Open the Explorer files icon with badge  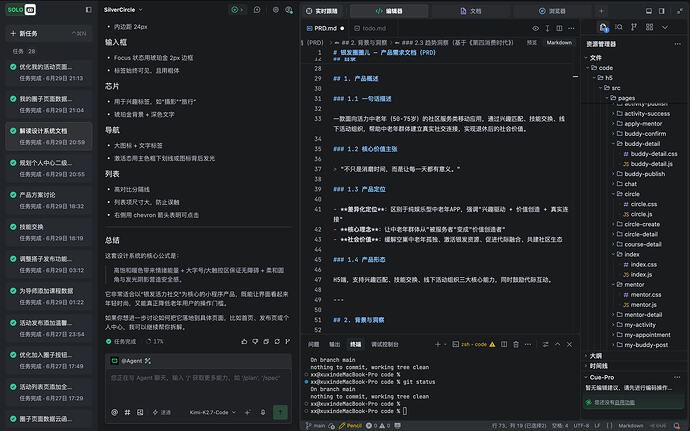603,27
